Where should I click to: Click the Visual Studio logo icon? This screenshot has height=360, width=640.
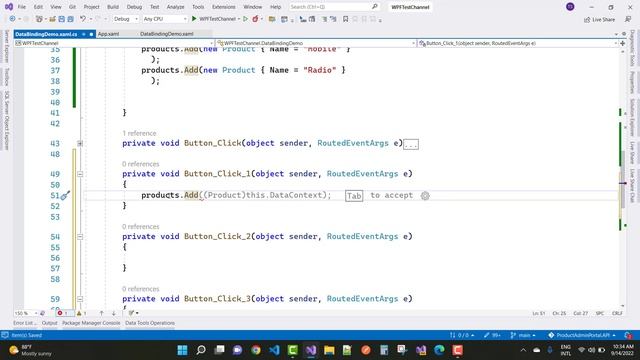pos(9,7)
